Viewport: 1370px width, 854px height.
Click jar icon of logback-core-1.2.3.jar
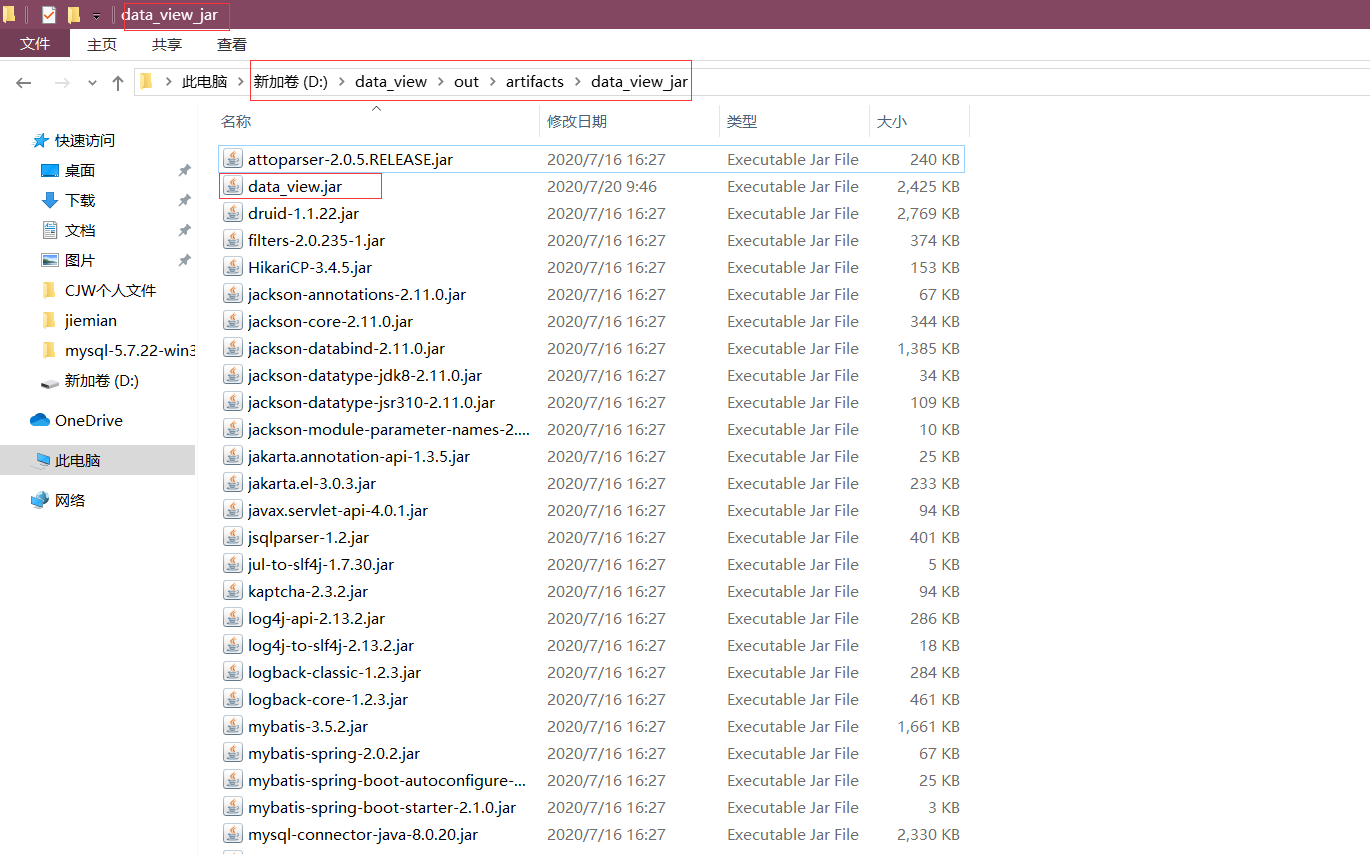point(233,699)
